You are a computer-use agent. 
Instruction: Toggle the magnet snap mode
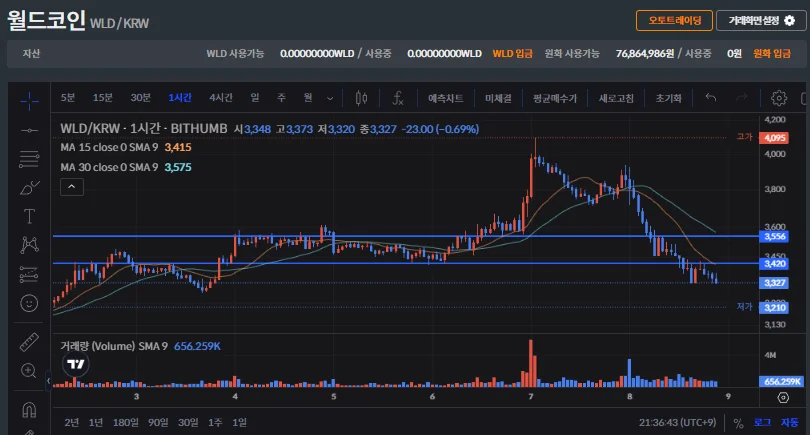[29, 410]
